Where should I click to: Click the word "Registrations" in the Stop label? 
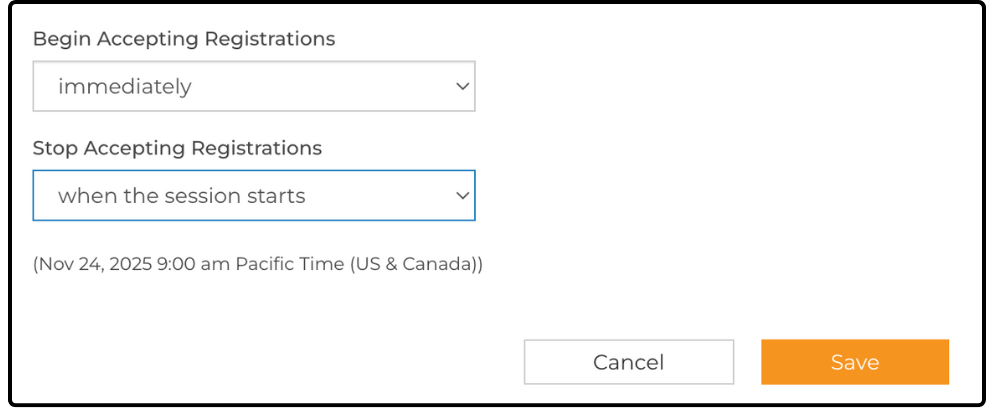[x=256, y=148]
